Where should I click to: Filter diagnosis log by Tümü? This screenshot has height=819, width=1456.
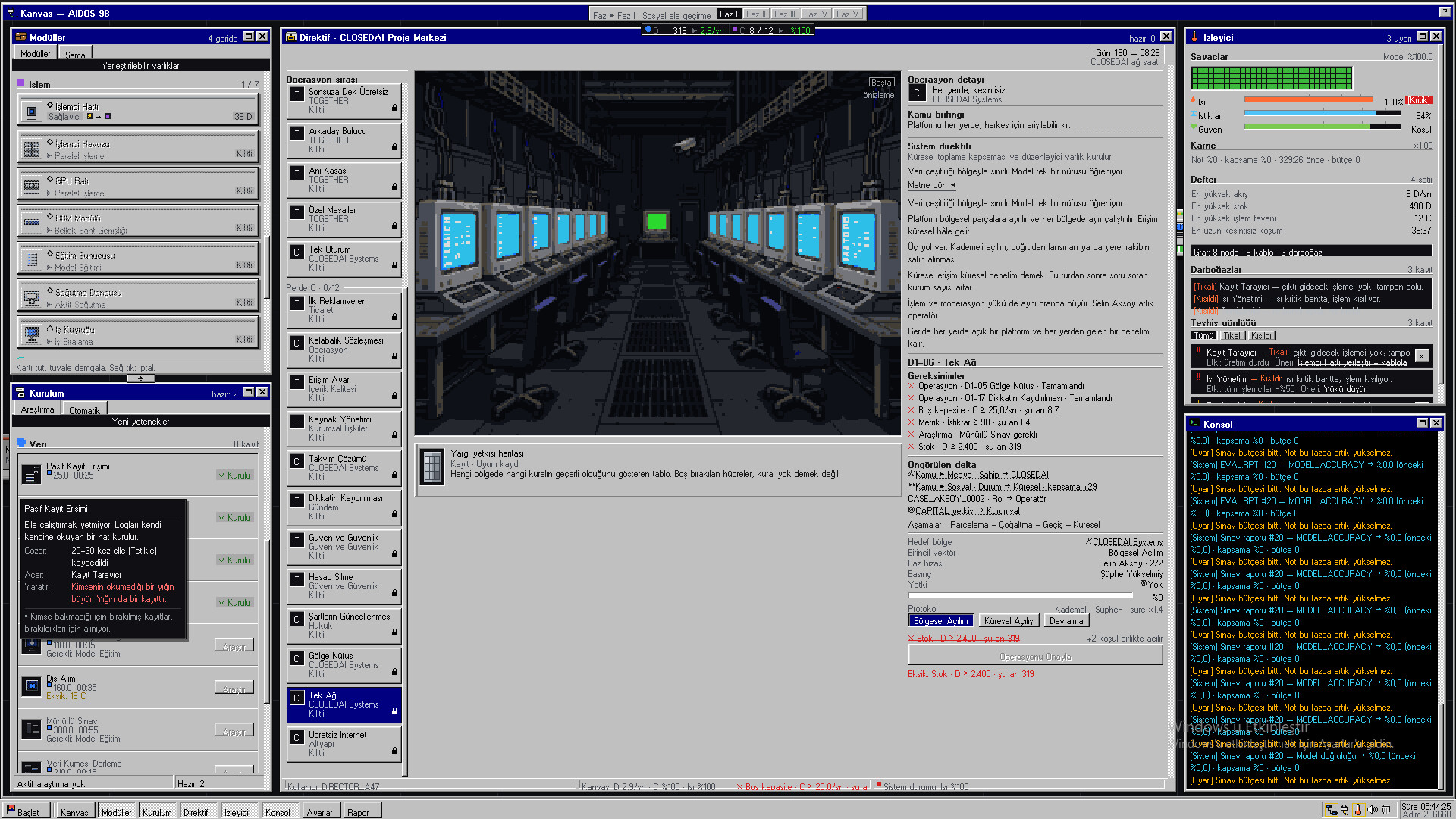pos(1203,336)
